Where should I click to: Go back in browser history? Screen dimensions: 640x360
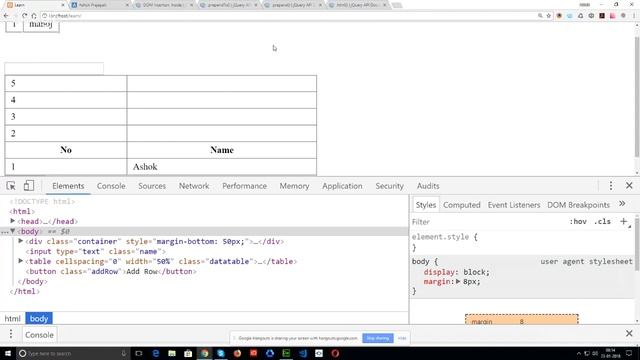tap(6, 16)
